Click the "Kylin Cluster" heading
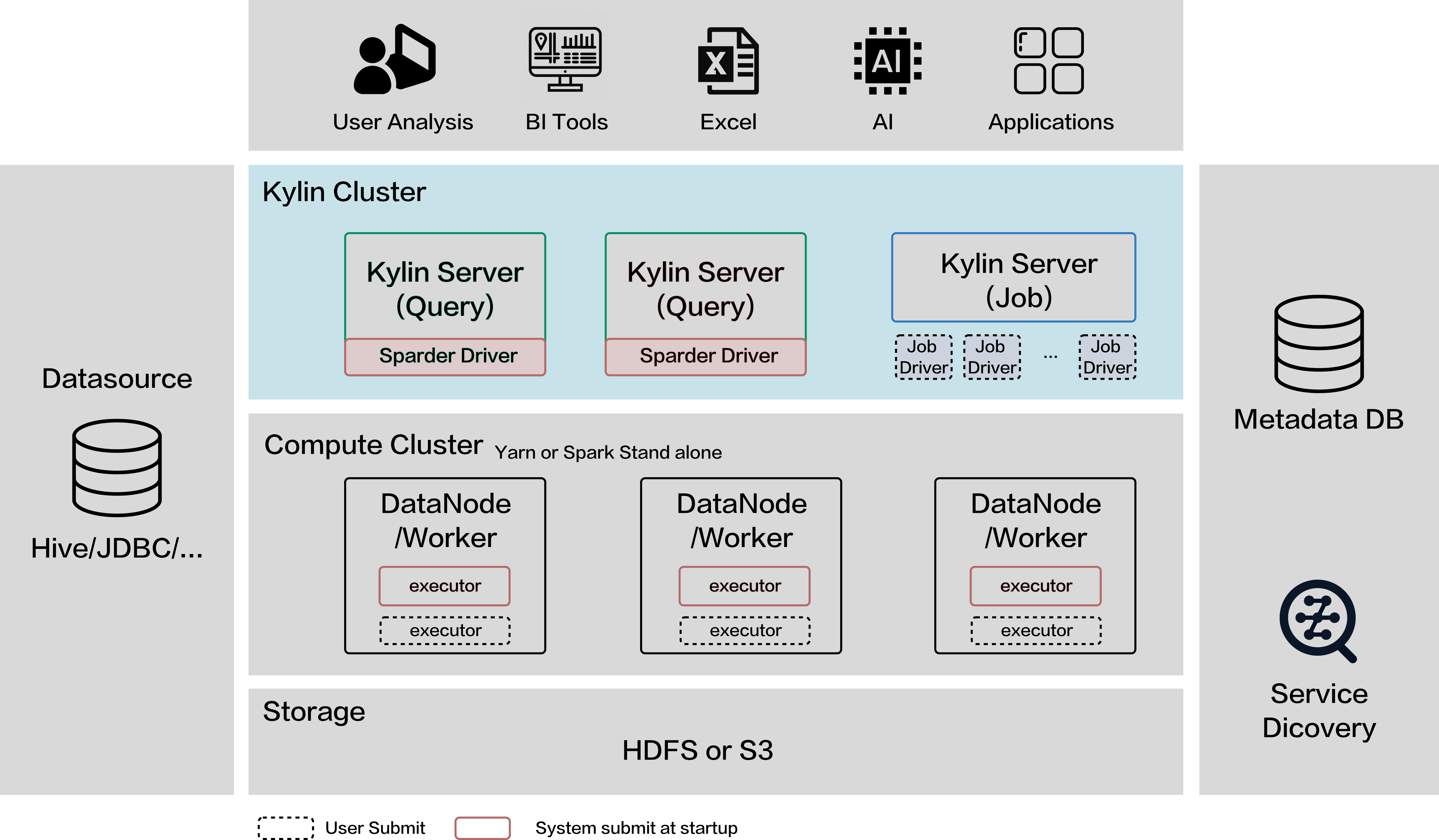The height and width of the screenshot is (840, 1439). (344, 192)
